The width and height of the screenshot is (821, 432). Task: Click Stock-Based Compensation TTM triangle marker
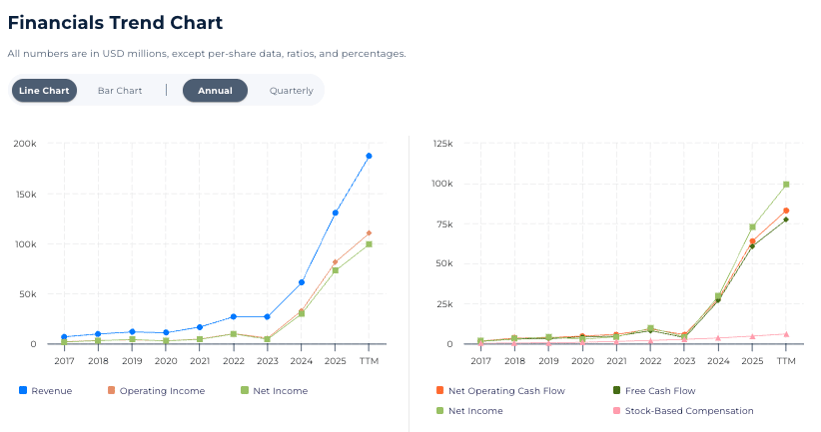tap(786, 334)
